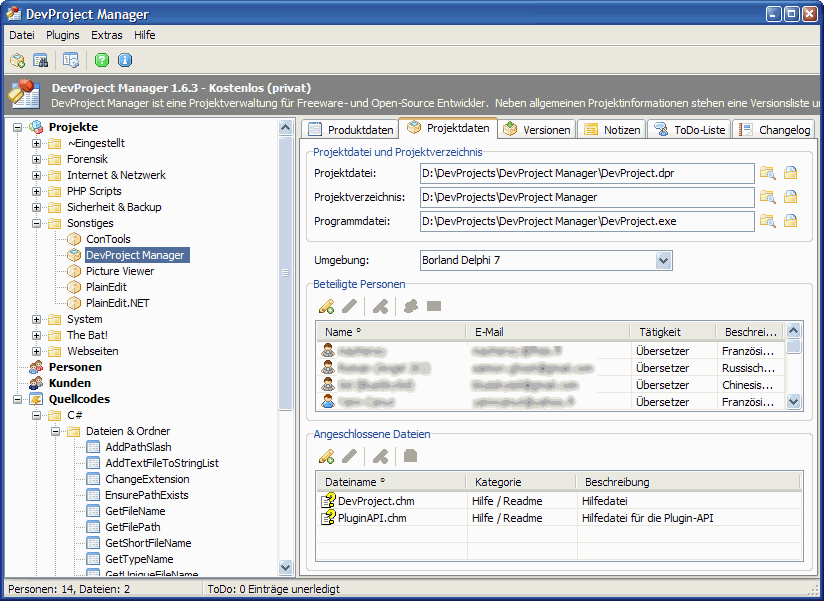The height and width of the screenshot is (601, 824).
Task: Expand the ~Eingestellt folder
Action: [x=36, y=143]
